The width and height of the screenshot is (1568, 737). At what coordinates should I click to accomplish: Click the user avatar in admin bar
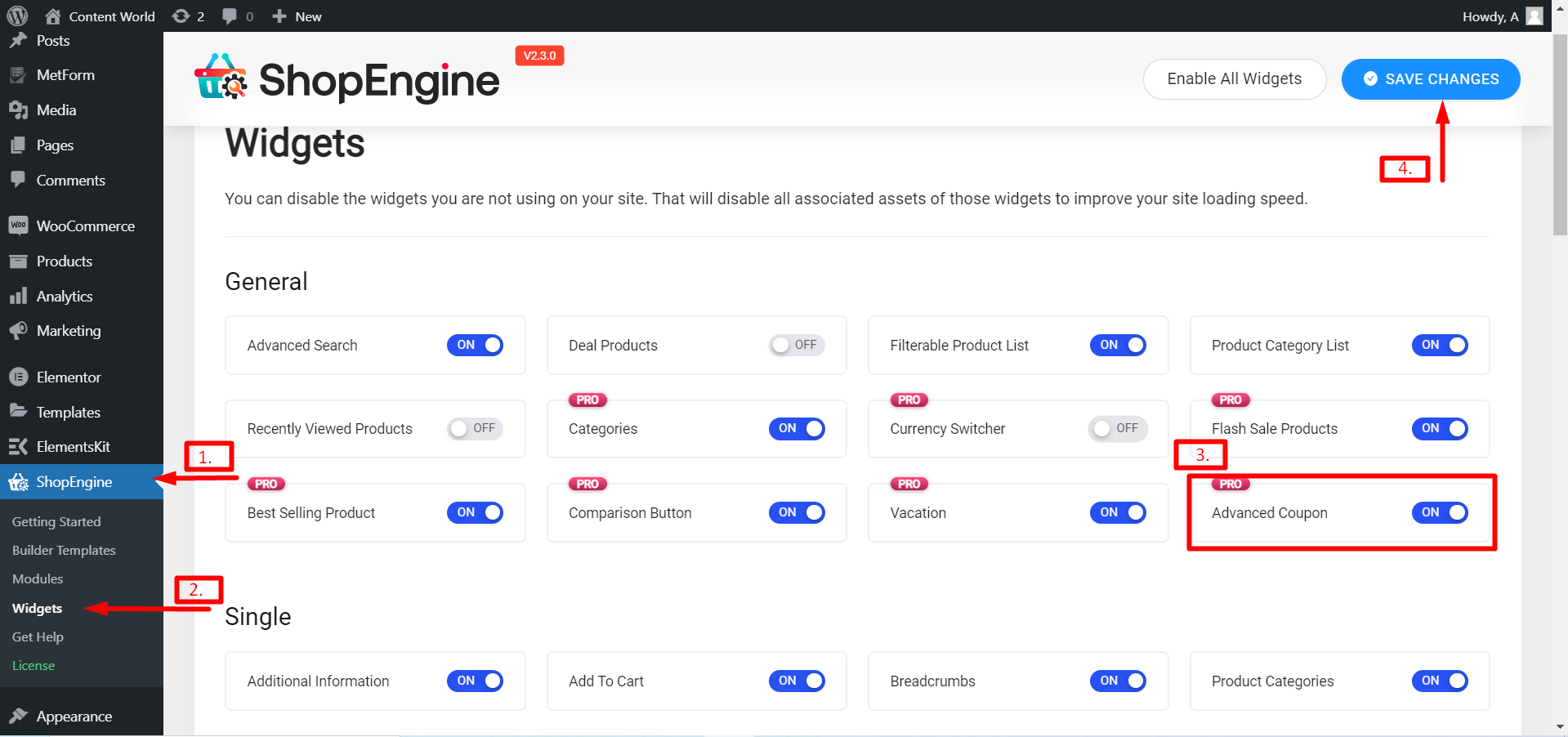(1534, 16)
